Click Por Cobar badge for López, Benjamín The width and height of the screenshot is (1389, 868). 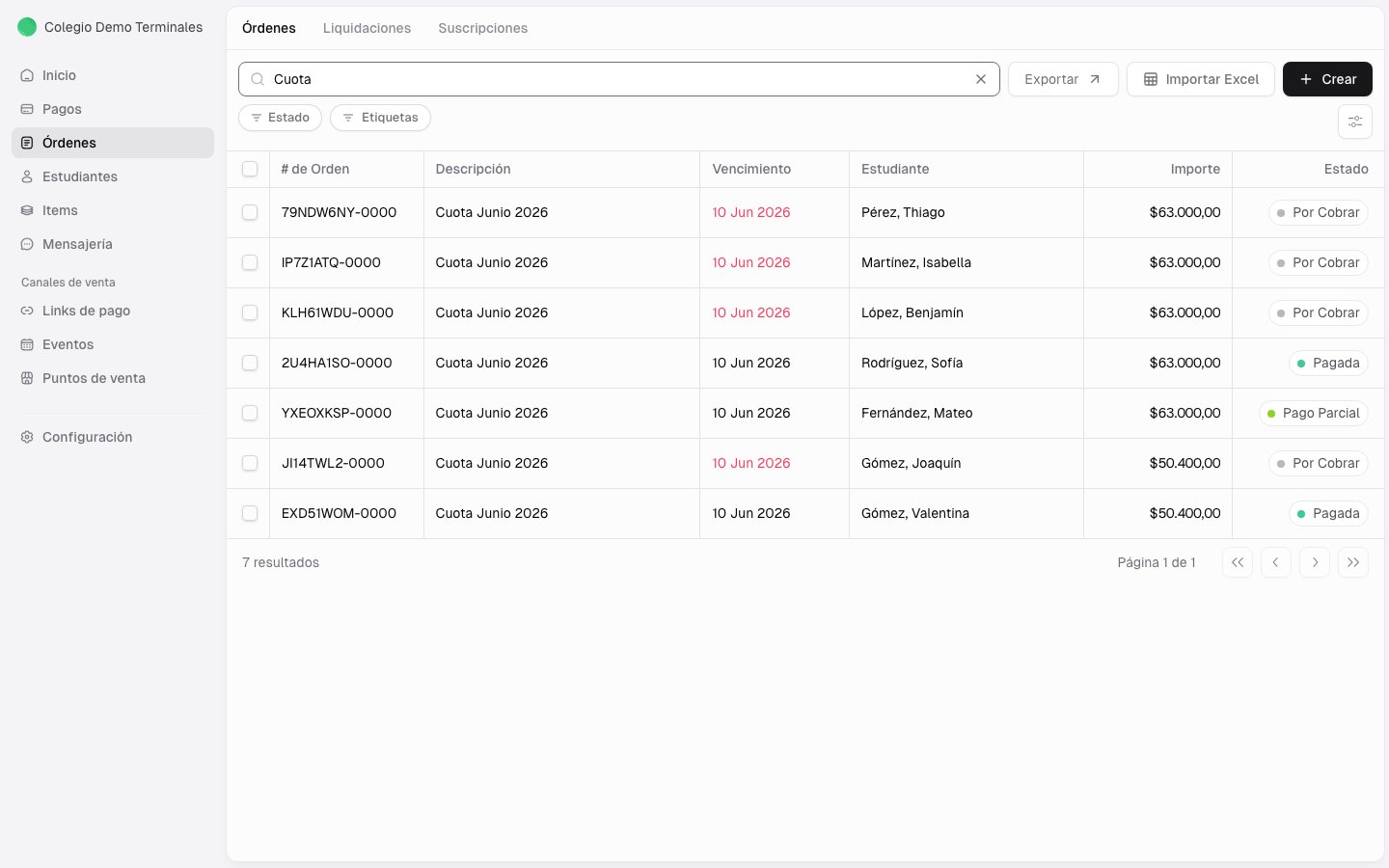[x=1318, y=312]
